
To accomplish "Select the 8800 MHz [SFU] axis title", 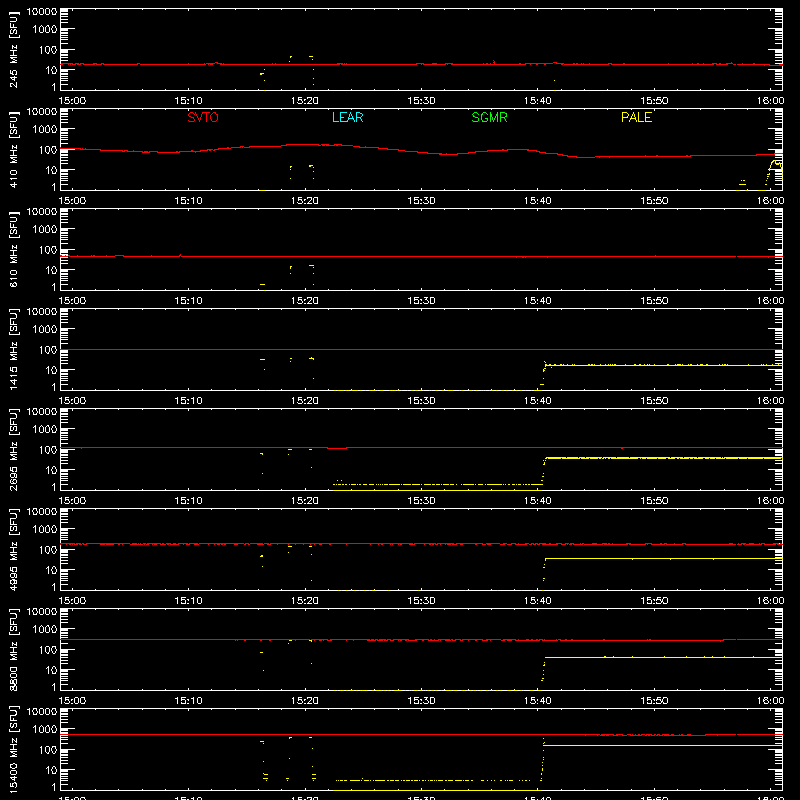I will click(14, 649).
